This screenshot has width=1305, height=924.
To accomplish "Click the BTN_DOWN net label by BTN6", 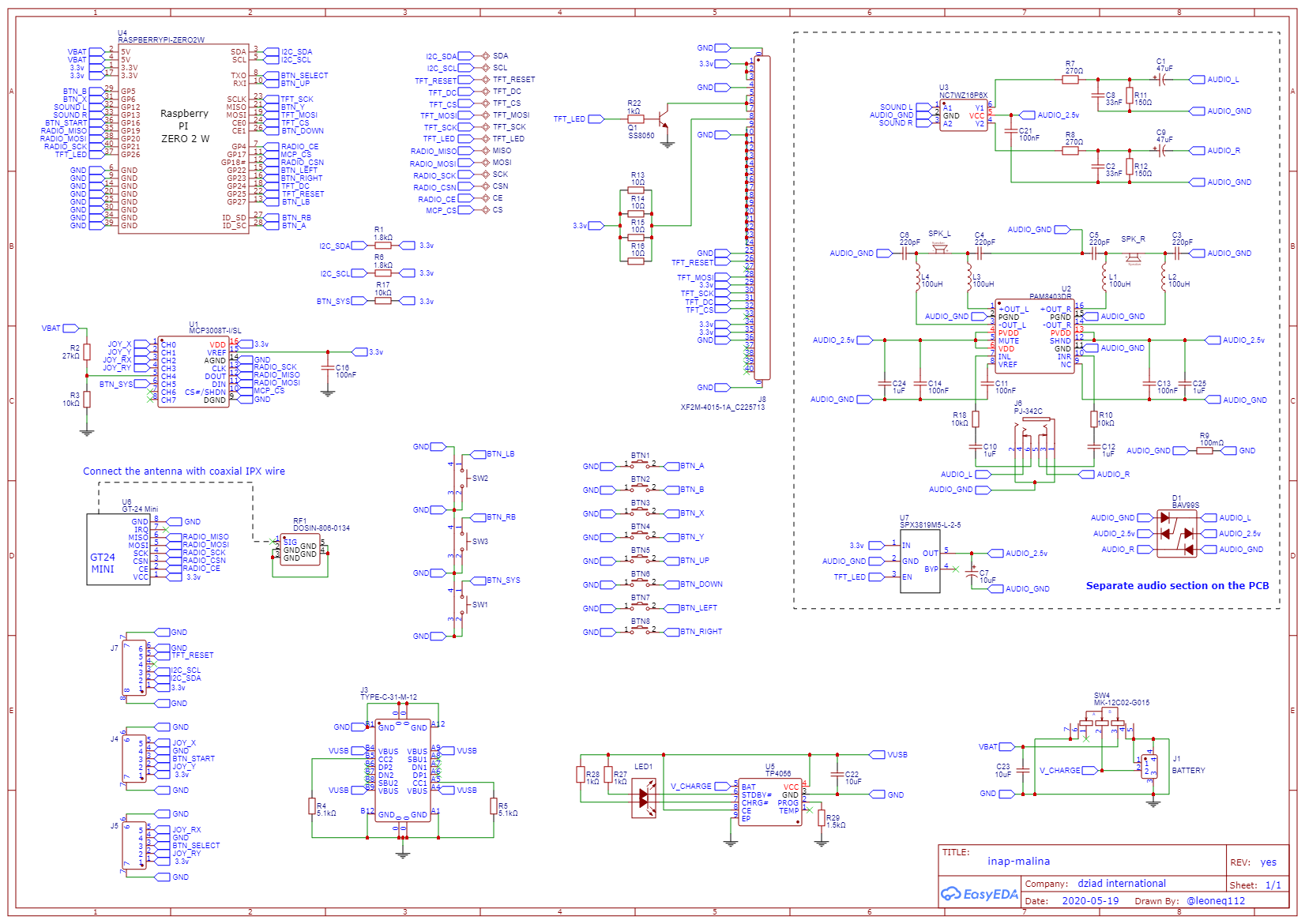I will pos(694,584).
